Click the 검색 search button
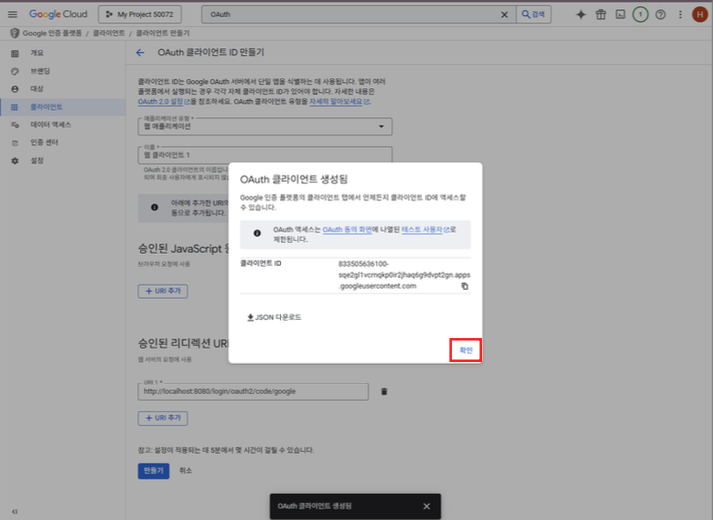The image size is (713, 520). coord(533,15)
